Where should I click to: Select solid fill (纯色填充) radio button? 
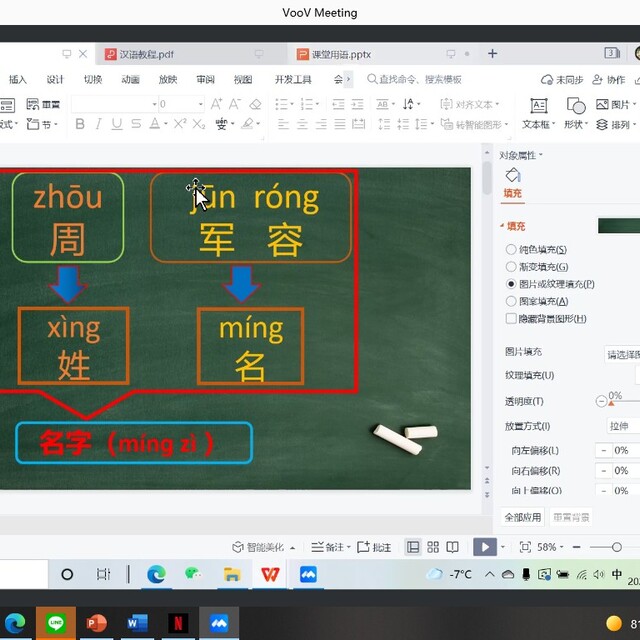512,249
